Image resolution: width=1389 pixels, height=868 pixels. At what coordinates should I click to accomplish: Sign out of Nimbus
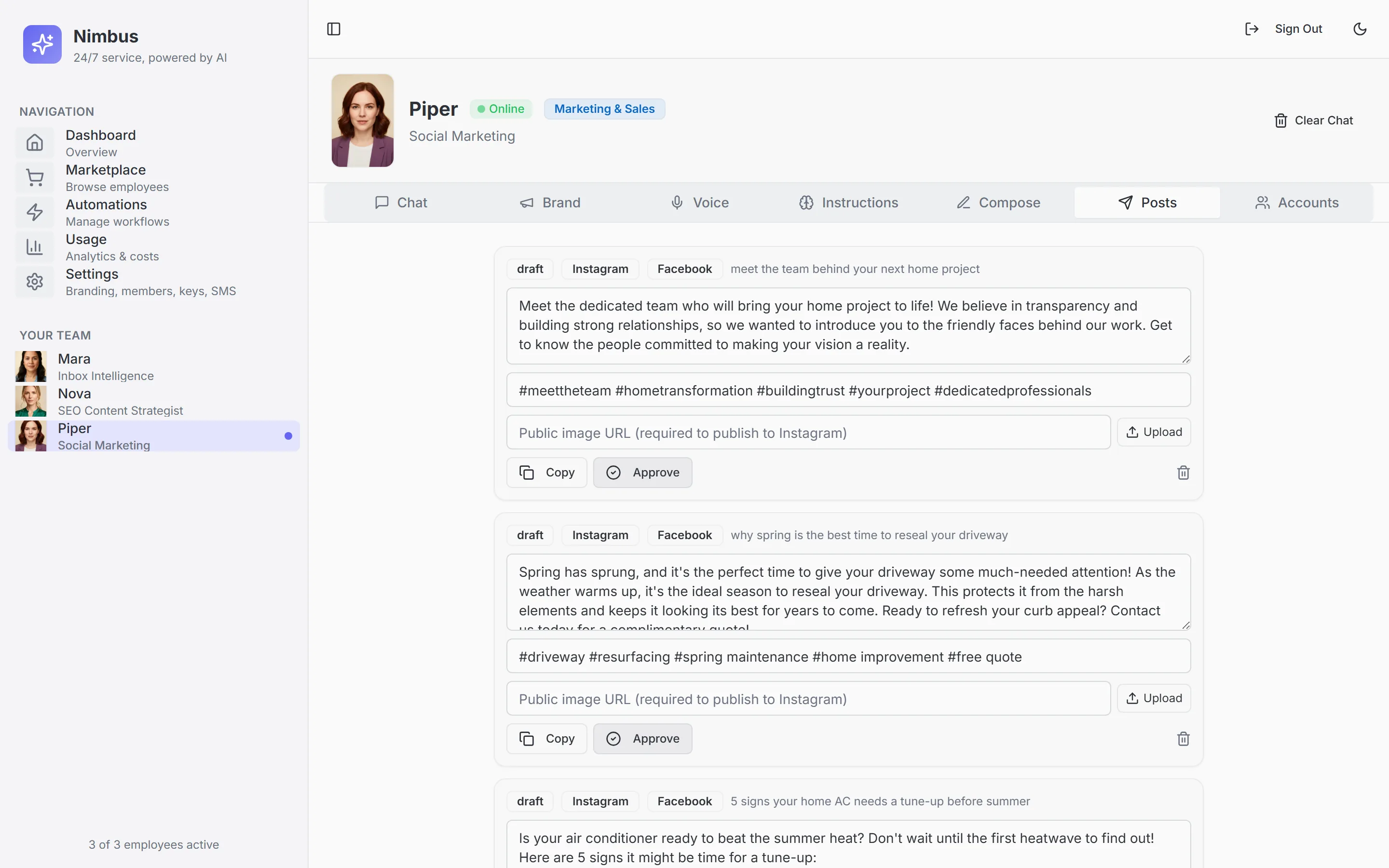pyautogui.click(x=1283, y=29)
